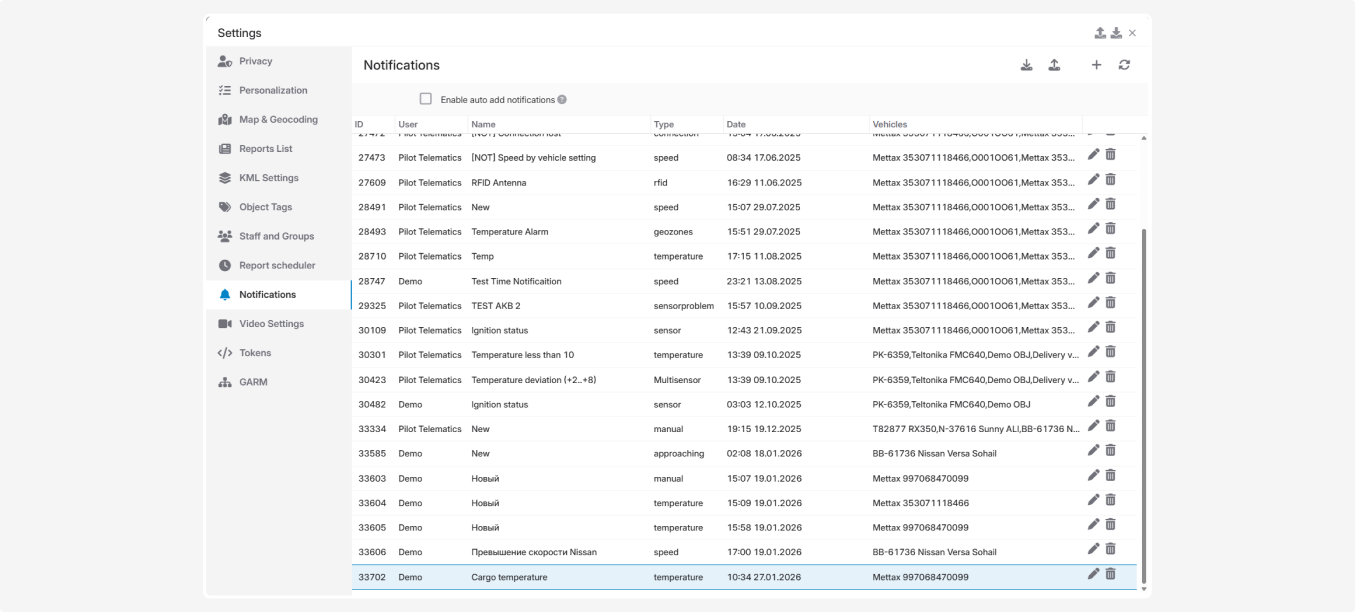Screen dimensions: 1355x612
Task: Open the Report scheduler section
Action: (276, 266)
